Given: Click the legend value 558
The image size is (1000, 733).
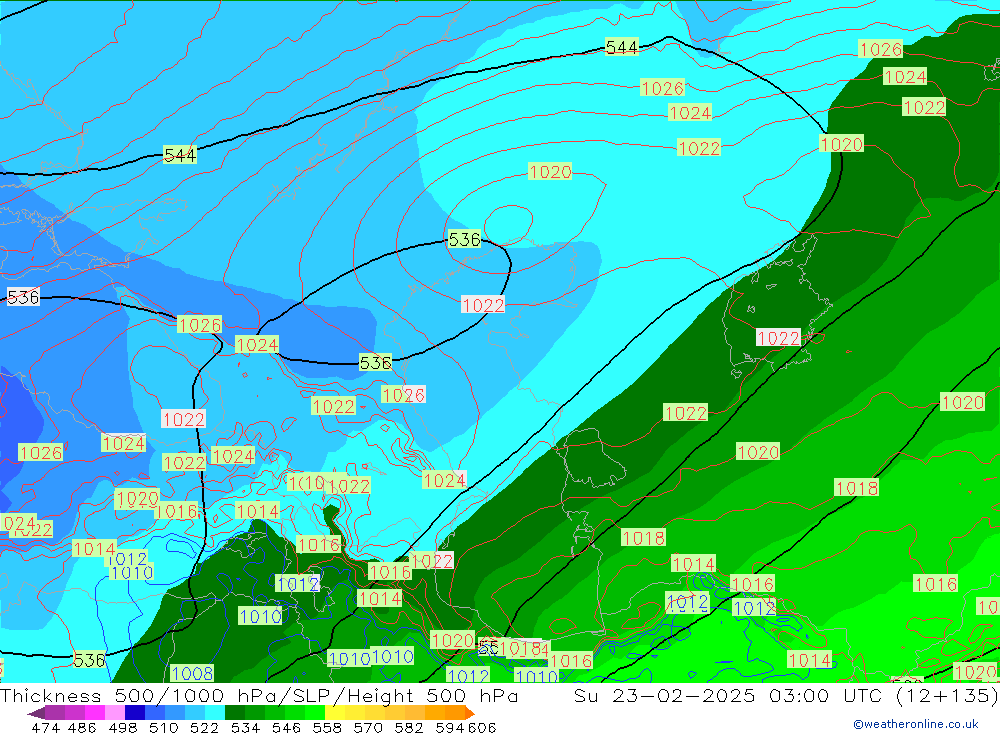Looking at the screenshot, I should point(327,728).
